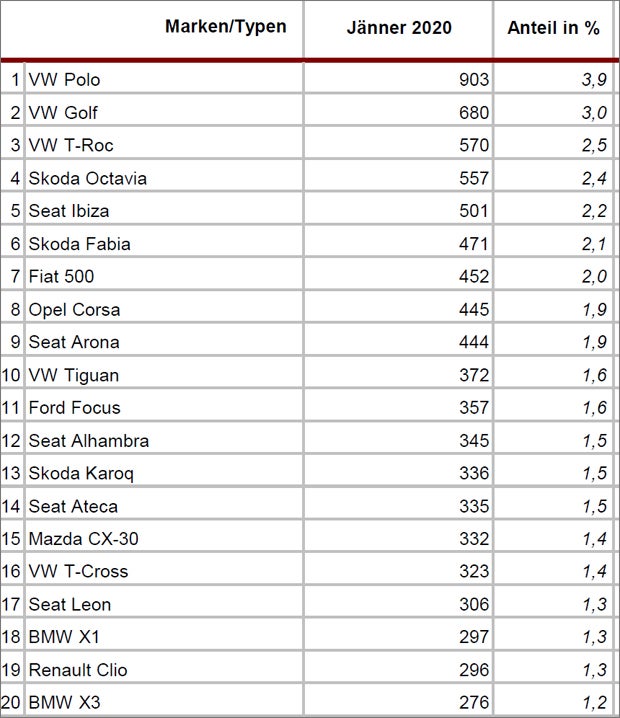The image size is (620, 718).
Task: Select the Jänner 2020 column header
Action: 399,28
